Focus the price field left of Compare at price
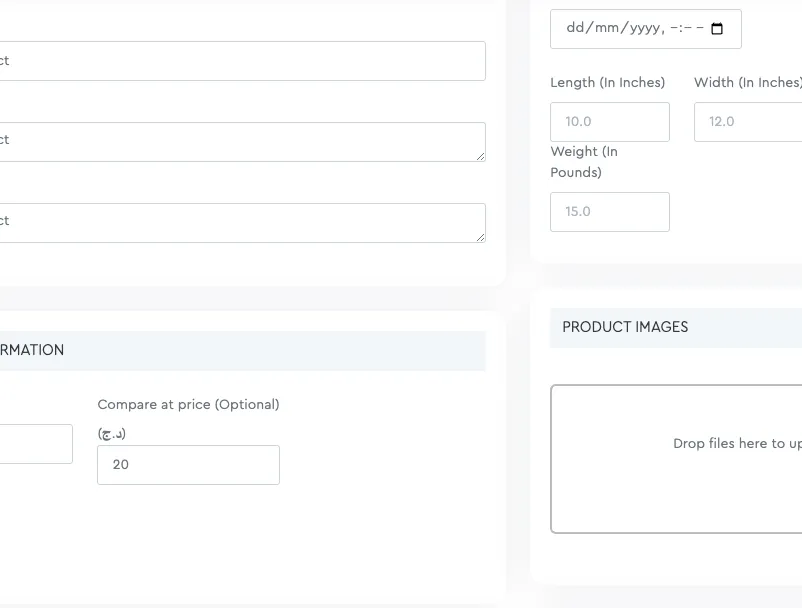The image size is (802, 608). point(35,444)
